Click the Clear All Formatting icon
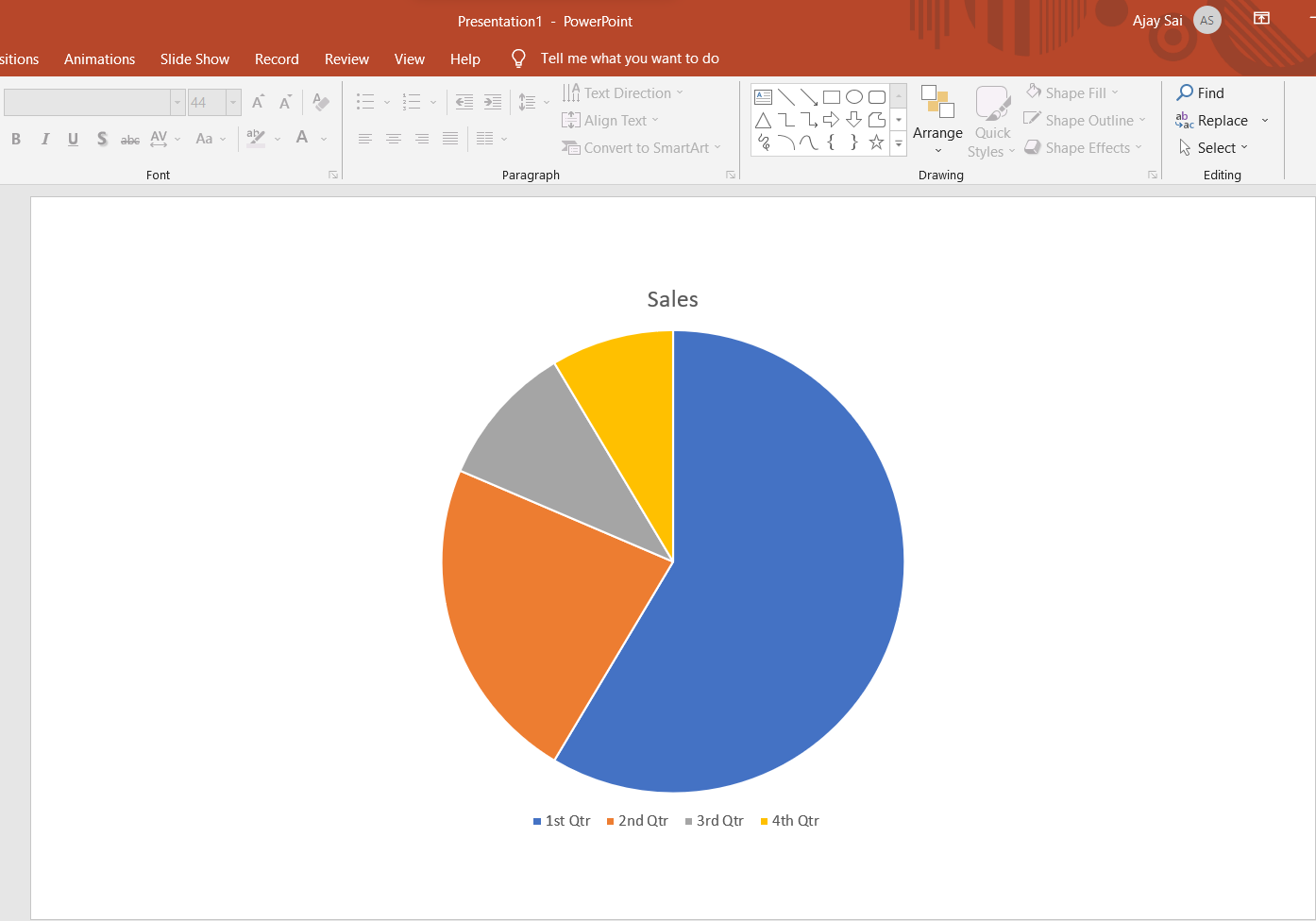 tap(321, 102)
